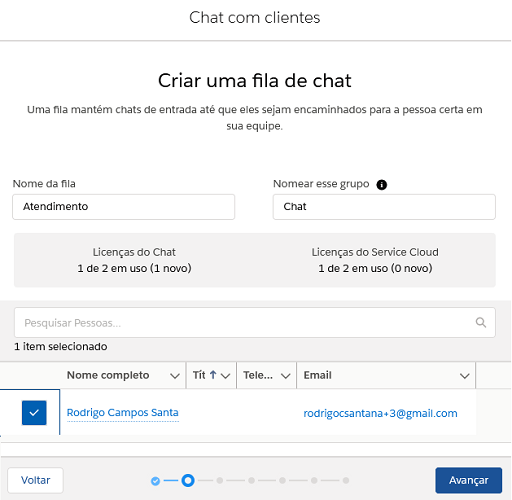
Task: Focus the Pesquisar Pessoas search field
Action: tap(255, 322)
